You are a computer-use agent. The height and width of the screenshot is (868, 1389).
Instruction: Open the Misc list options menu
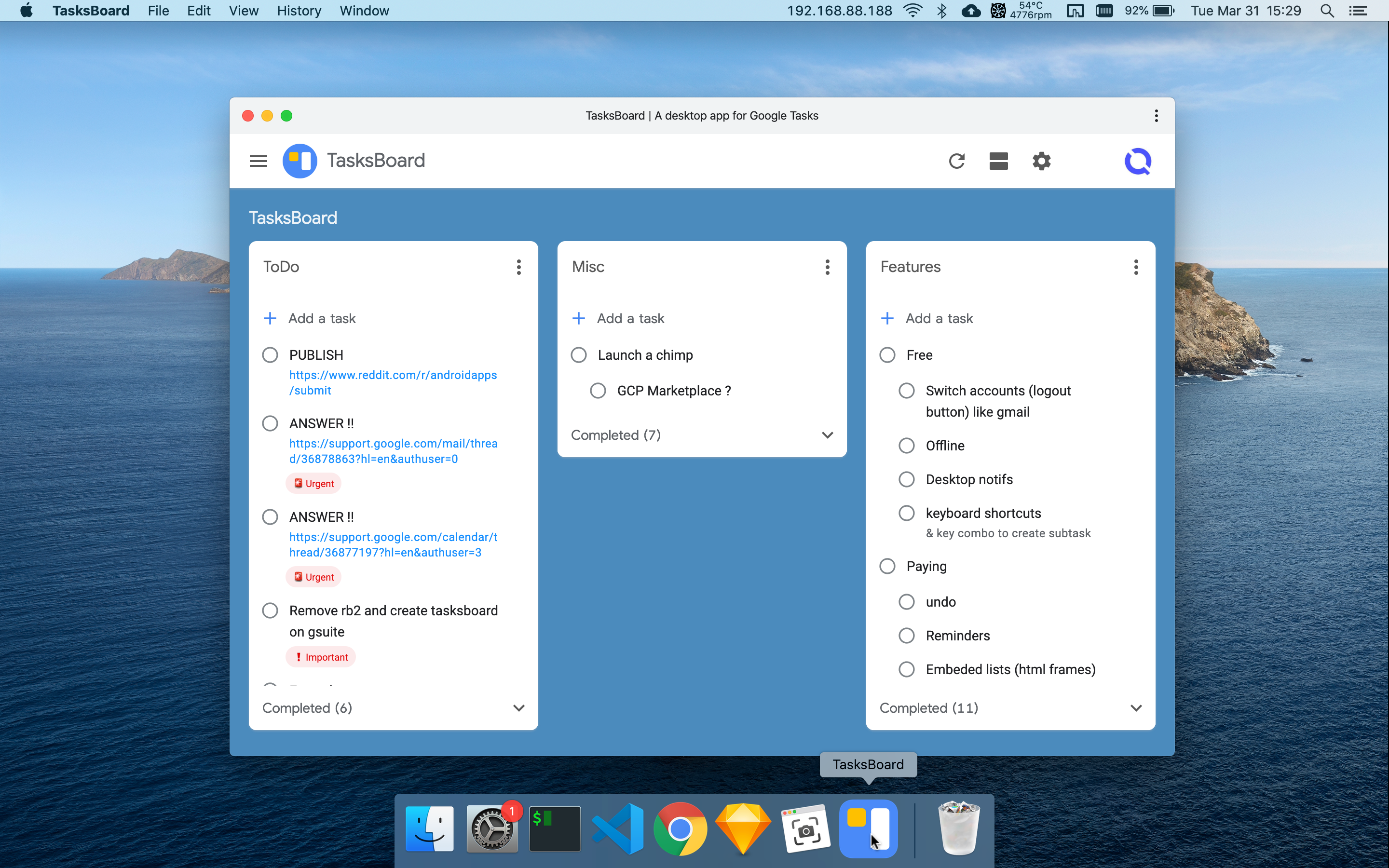pos(827,267)
